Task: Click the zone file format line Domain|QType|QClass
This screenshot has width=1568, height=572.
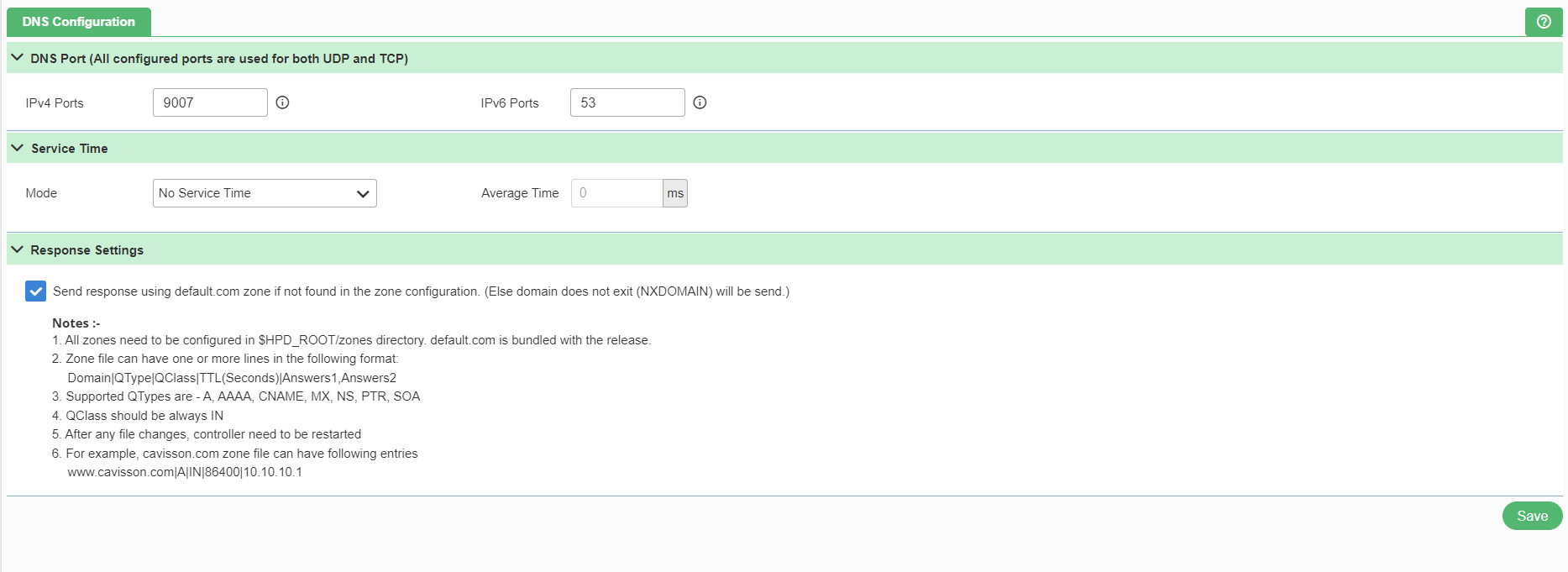Action: (x=232, y=378)
